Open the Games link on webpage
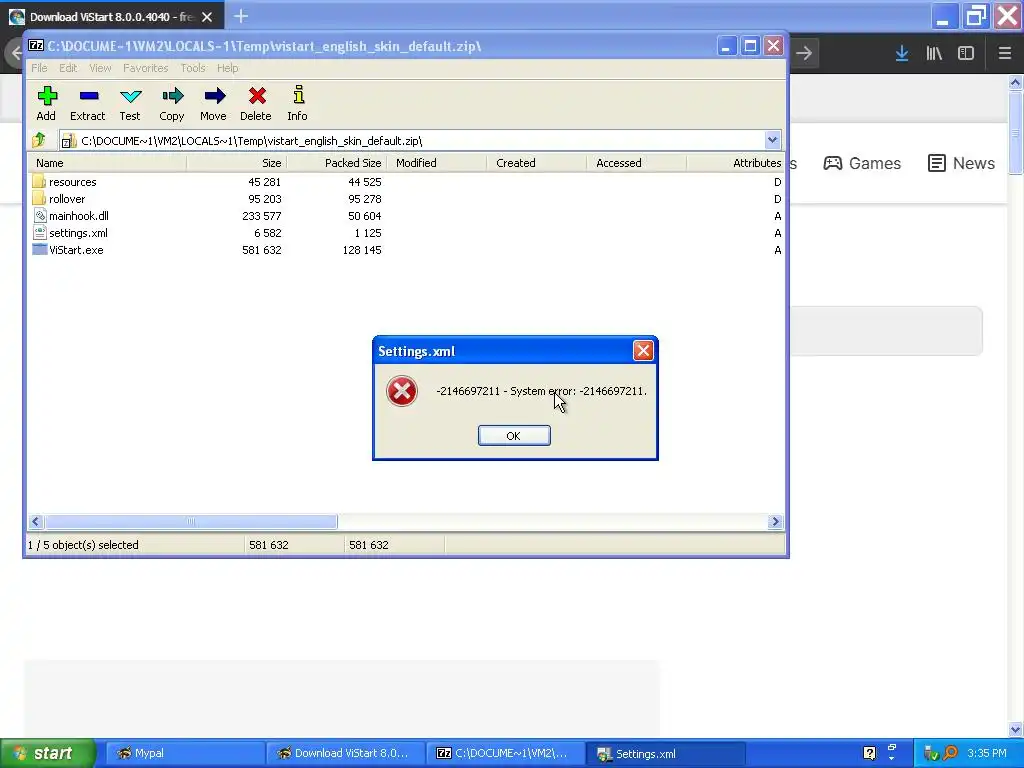Viewport: 1024px width, 768px height. click(x=862, y=163)
